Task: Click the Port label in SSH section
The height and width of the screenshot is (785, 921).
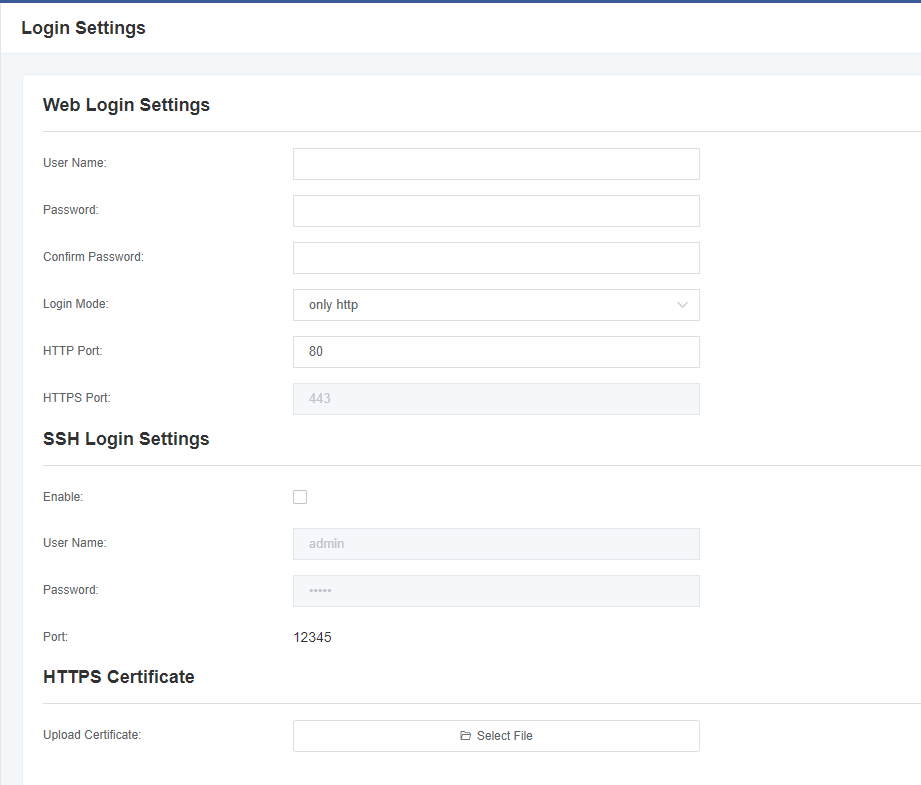Action: click(55, 637)
